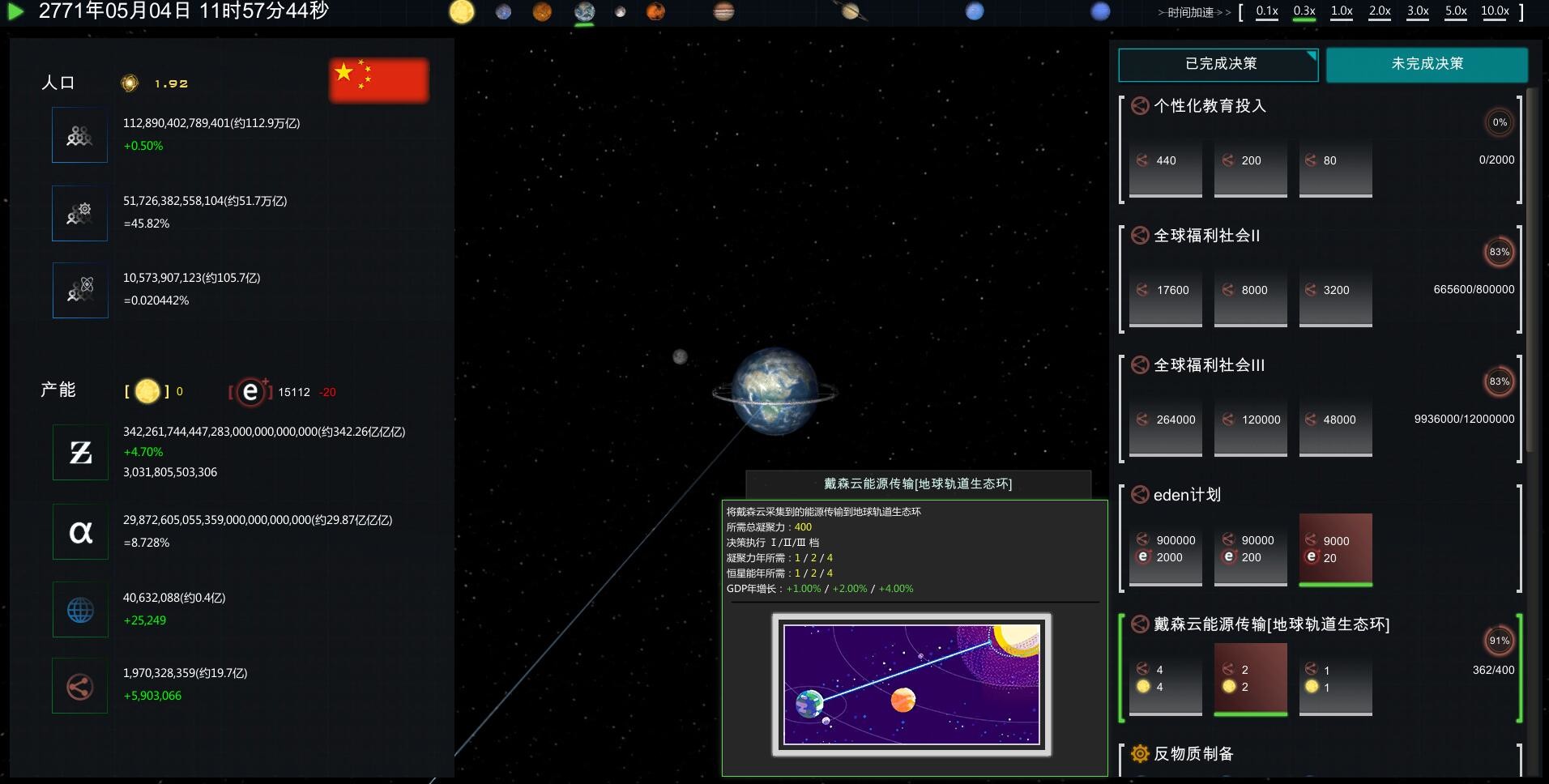Viewport: 1549px width, 784px height.
Task: Open the Sun from the planet navigation bar
Action: [x=463, y=11]
